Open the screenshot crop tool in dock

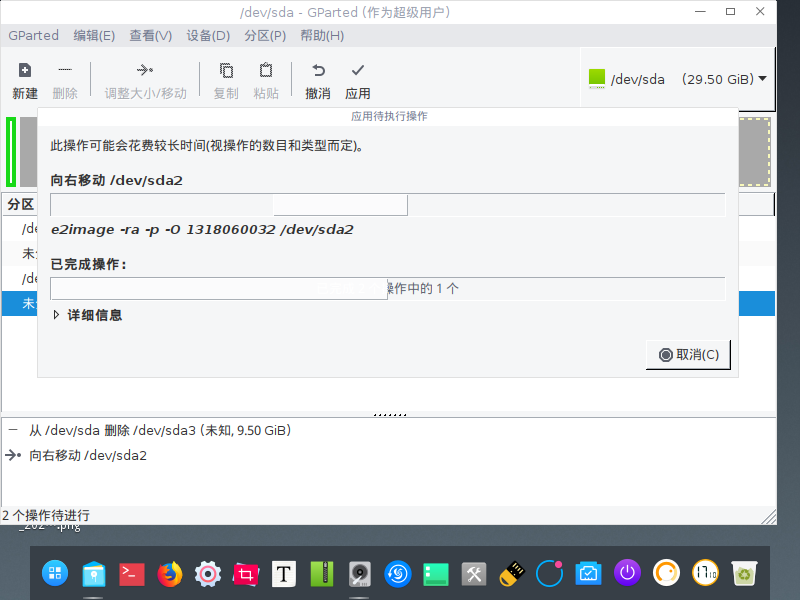click(x=246, y=574)
